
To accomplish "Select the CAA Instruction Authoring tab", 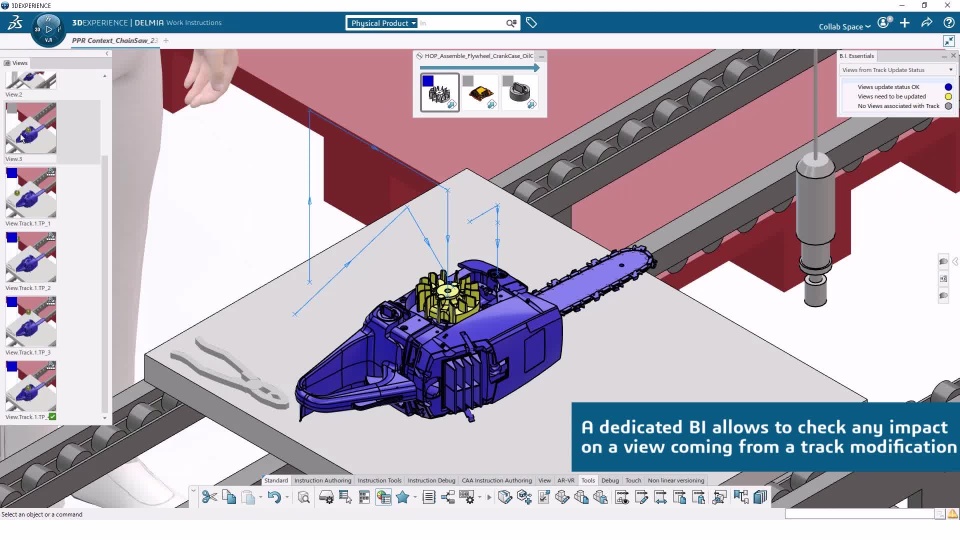I will [x=497, y=481].
